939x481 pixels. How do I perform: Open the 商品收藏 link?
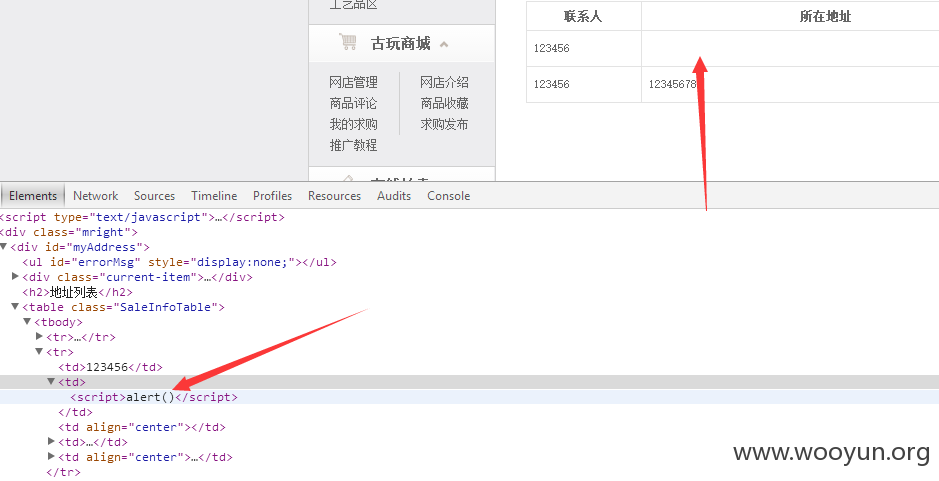pyautogui.click(x=444, y=103)
